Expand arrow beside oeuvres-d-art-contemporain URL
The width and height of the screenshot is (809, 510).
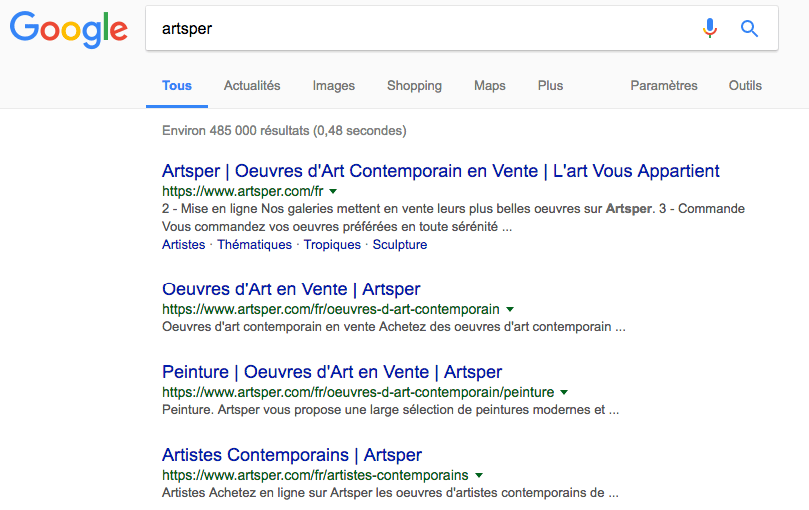click(510, 310)
